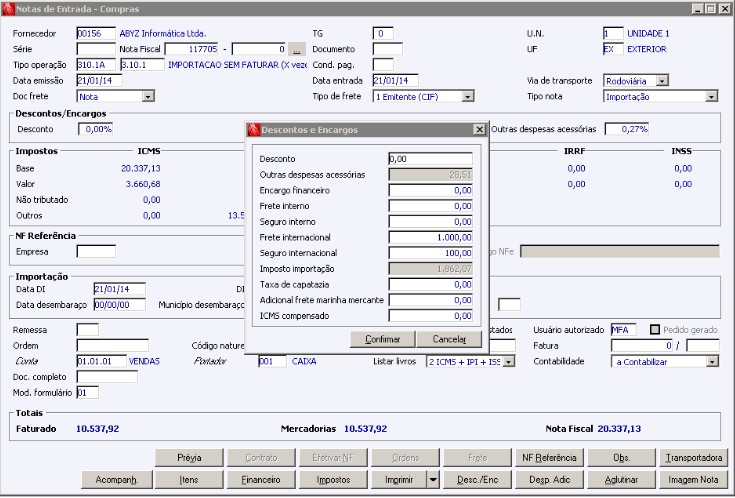Click the Imprimir button
The height and width of the screenshot is (498, 735).
point(399,480)
